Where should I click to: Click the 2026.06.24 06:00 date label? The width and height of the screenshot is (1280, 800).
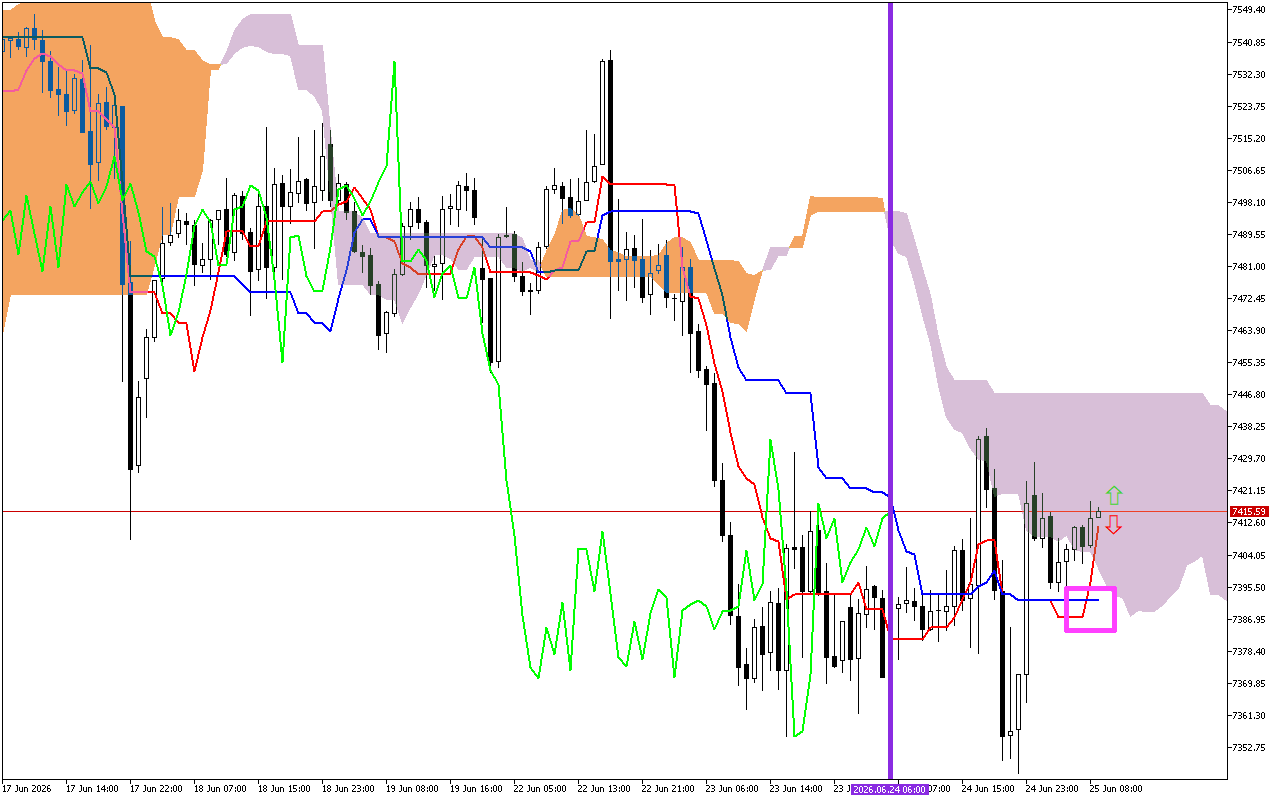tap(890, 789)
